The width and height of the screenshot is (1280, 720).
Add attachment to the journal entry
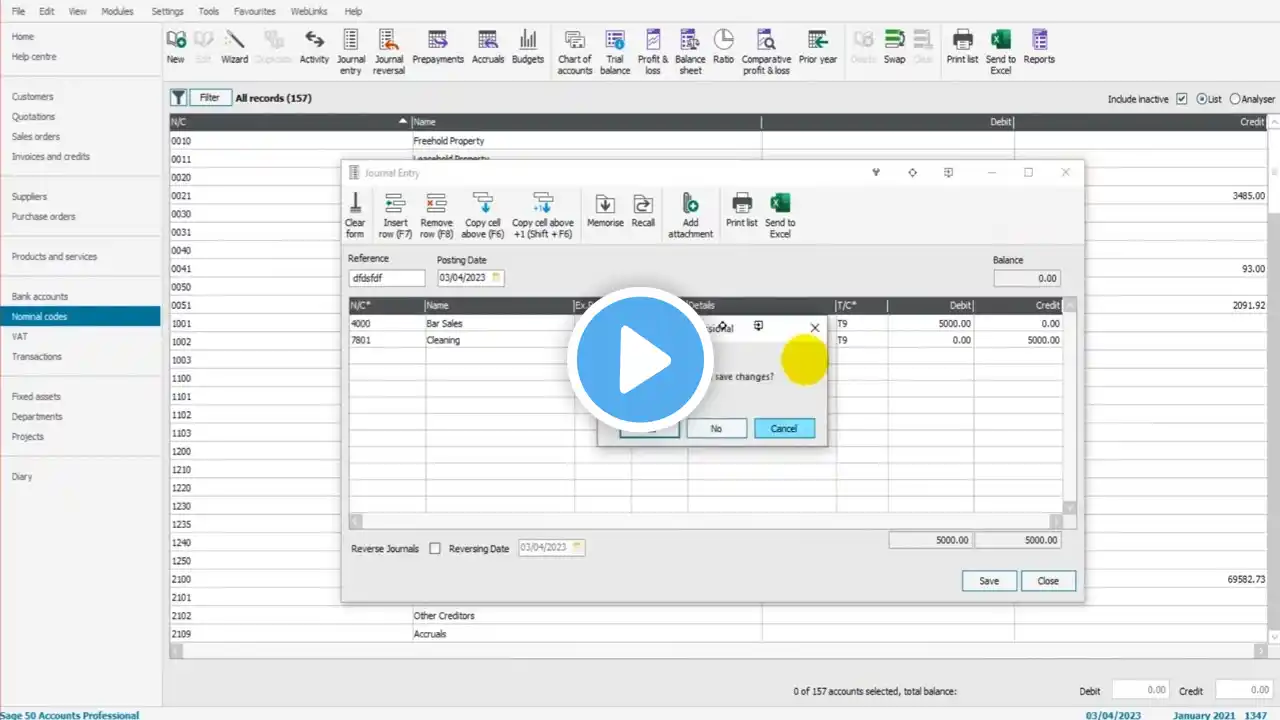tap(690, 215)
